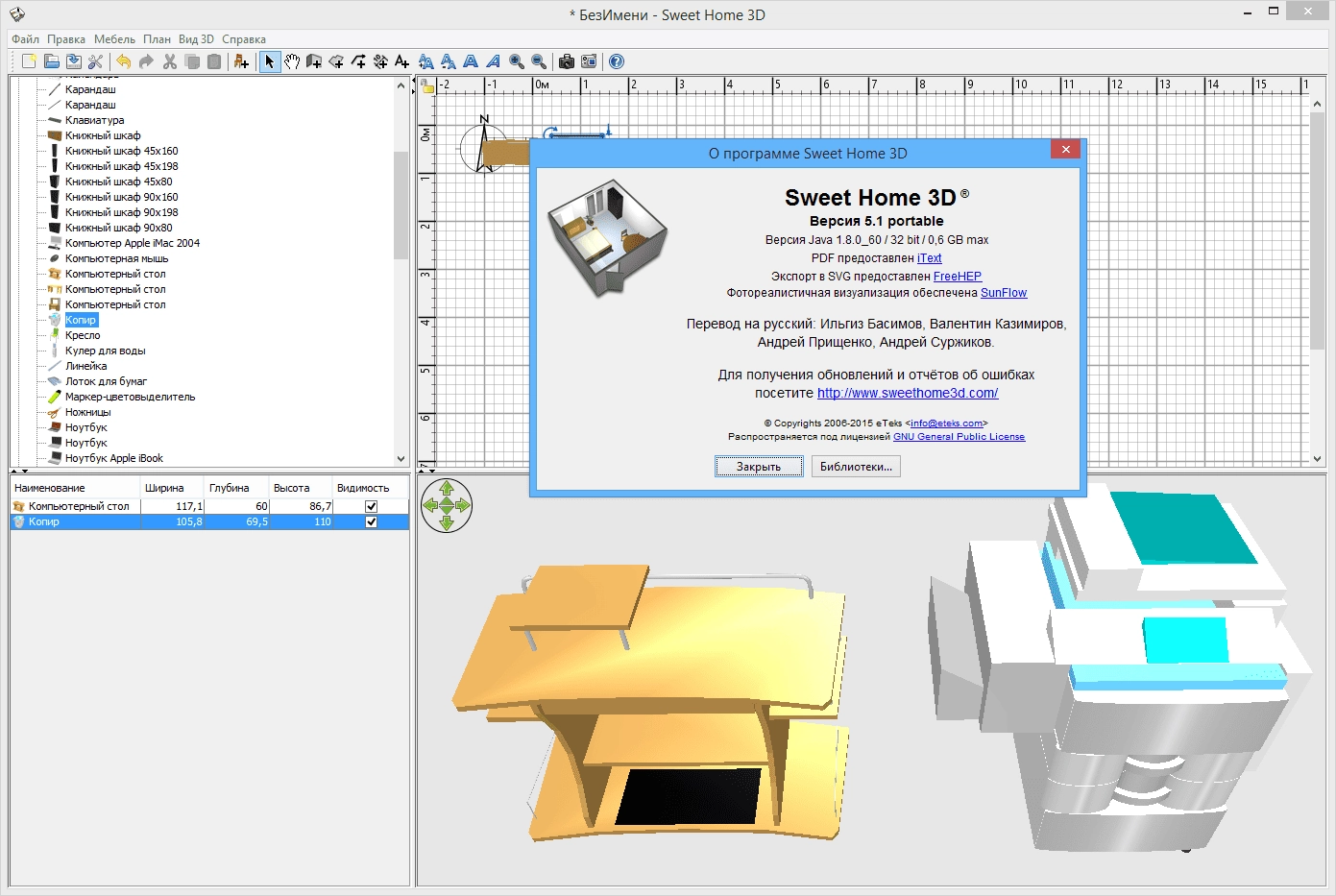This screenshot has height=896, width=1336.
Task: Select Кулер для воды catalog item
Action: click(105, 351)
